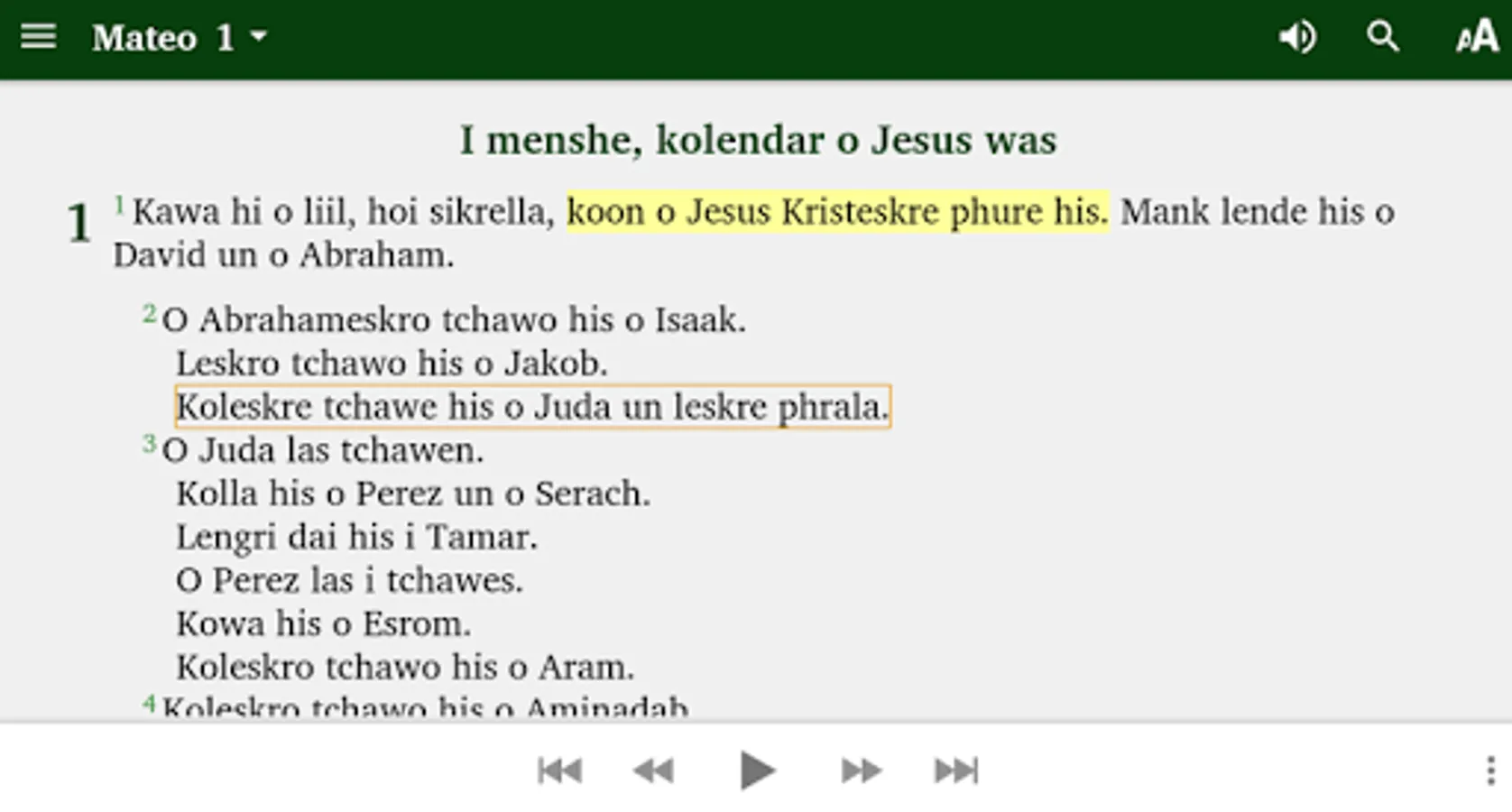Skip to next chapter audio
This screenshot has height=812, width=1512.
pyautogui.click(x=956, y=770)
